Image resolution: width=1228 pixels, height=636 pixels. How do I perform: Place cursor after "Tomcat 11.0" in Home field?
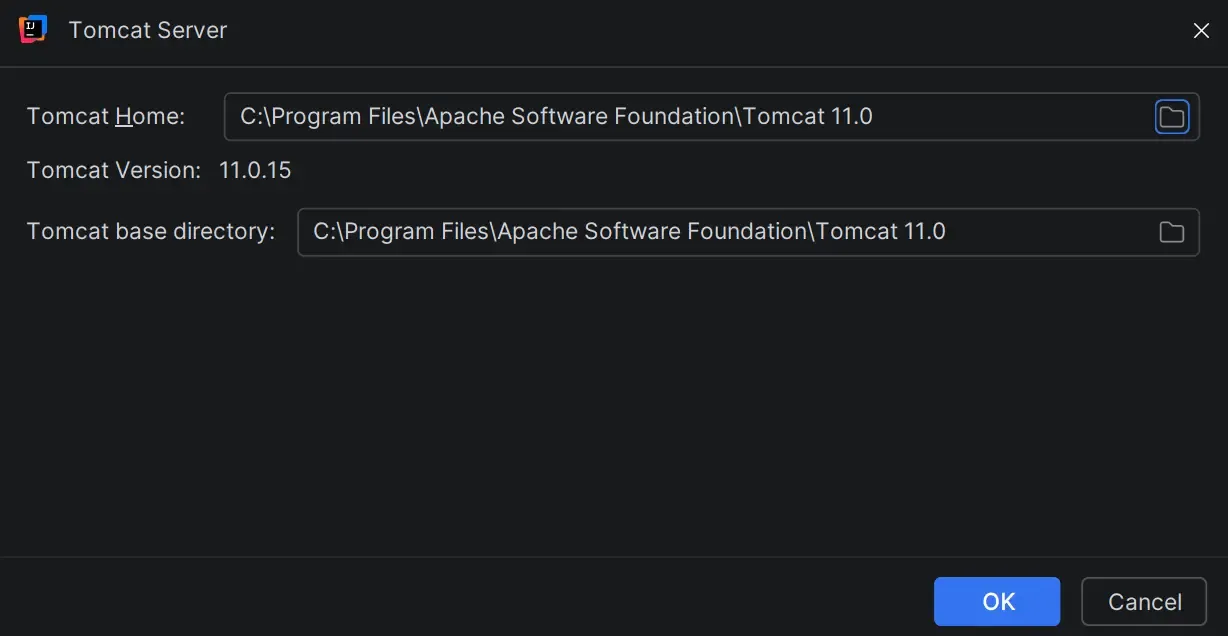pyautogui.click(x=875, y=117)
